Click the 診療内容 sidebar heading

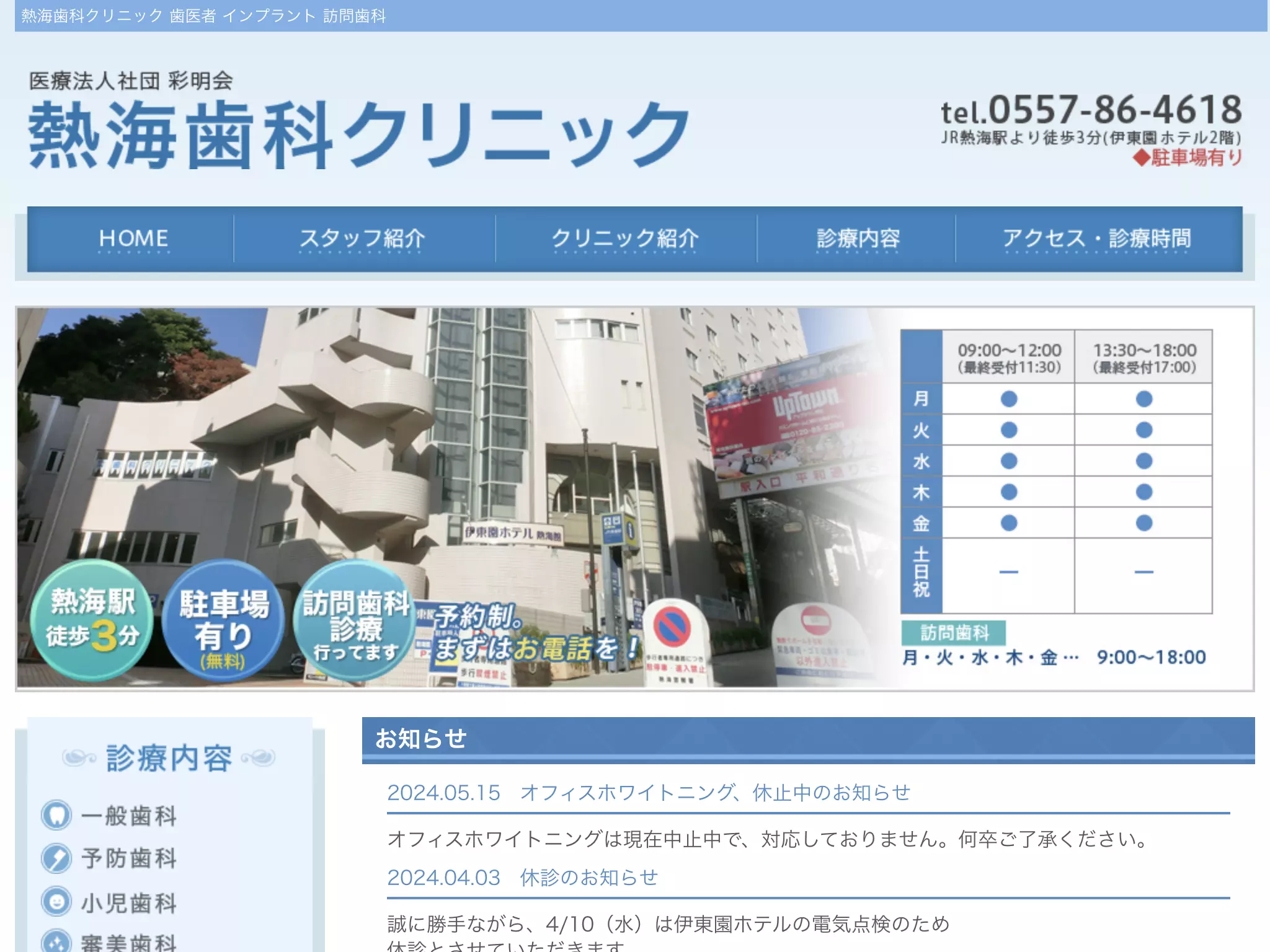[169, 758]
